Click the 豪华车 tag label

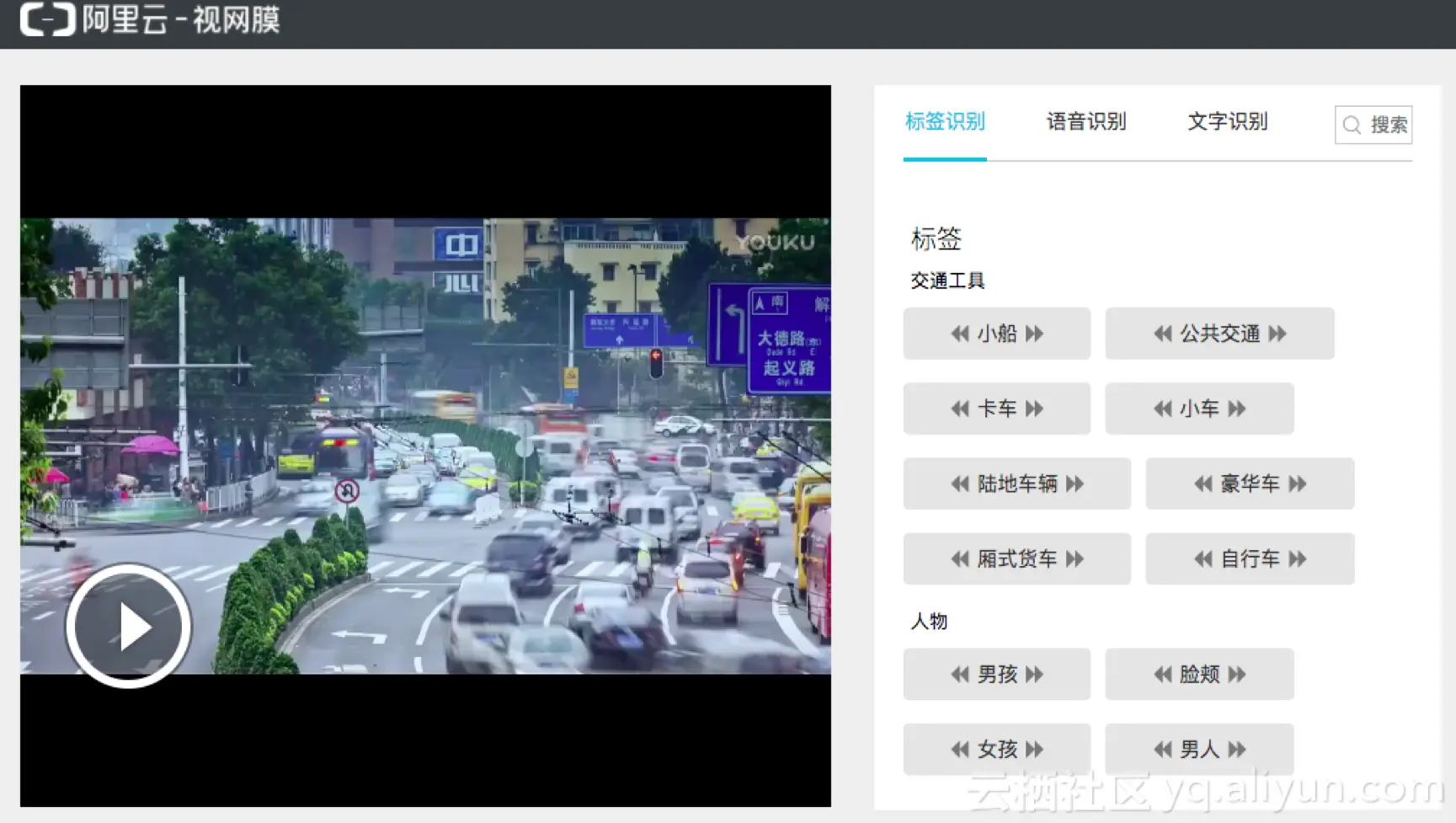coord(1251,484)
